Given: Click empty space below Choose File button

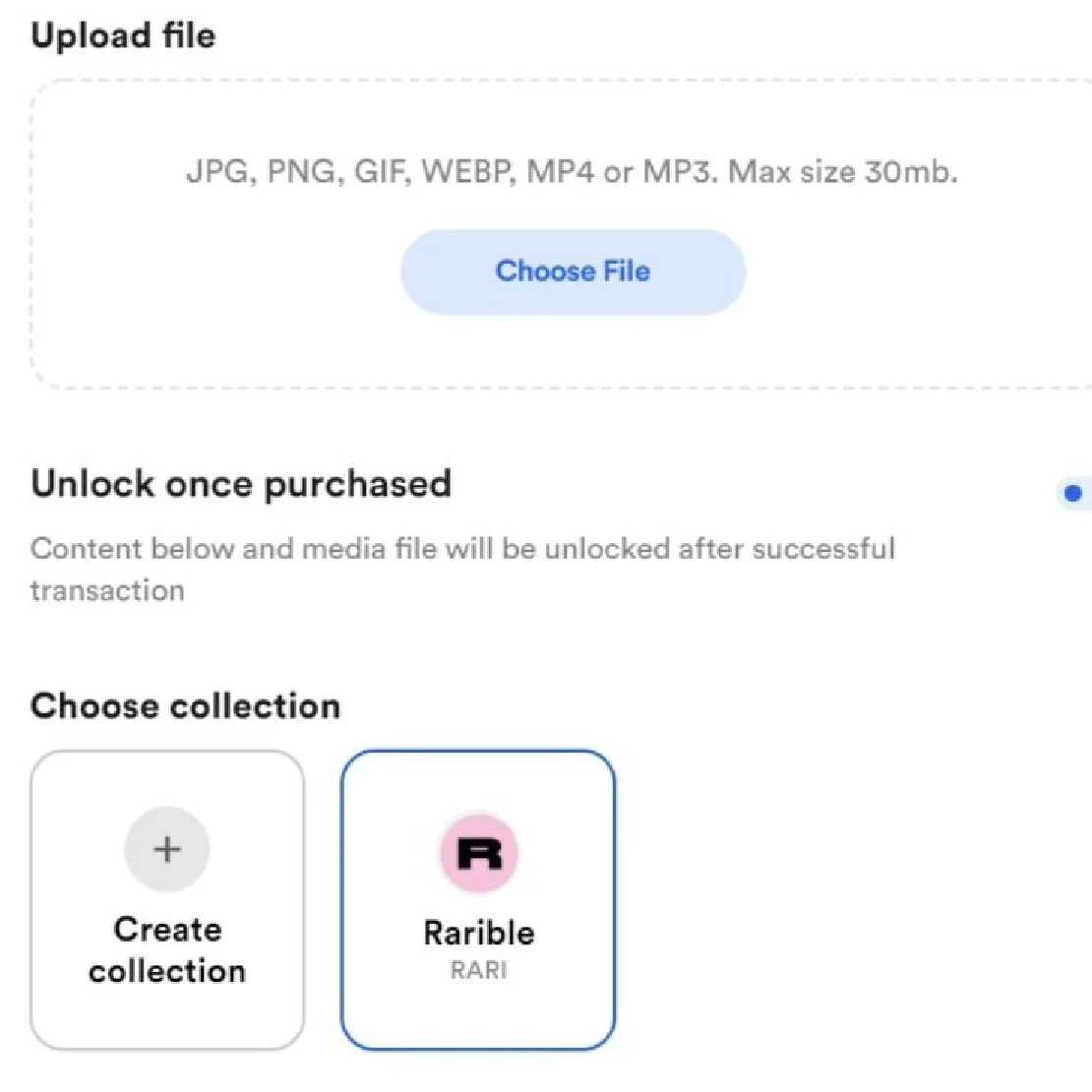Looking at the screenshot, I should coord(573,351).
